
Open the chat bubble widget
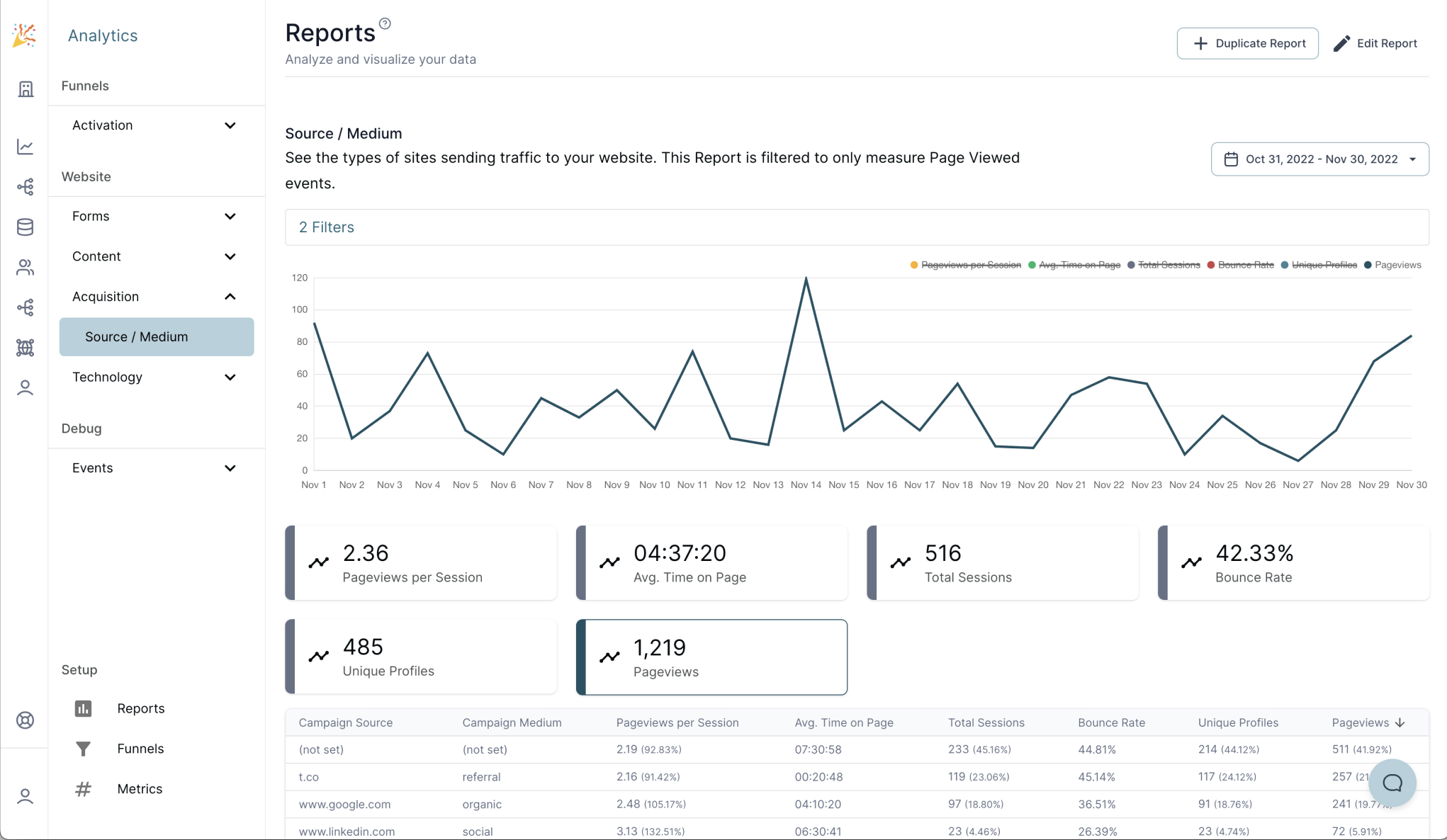point(1392,783)
